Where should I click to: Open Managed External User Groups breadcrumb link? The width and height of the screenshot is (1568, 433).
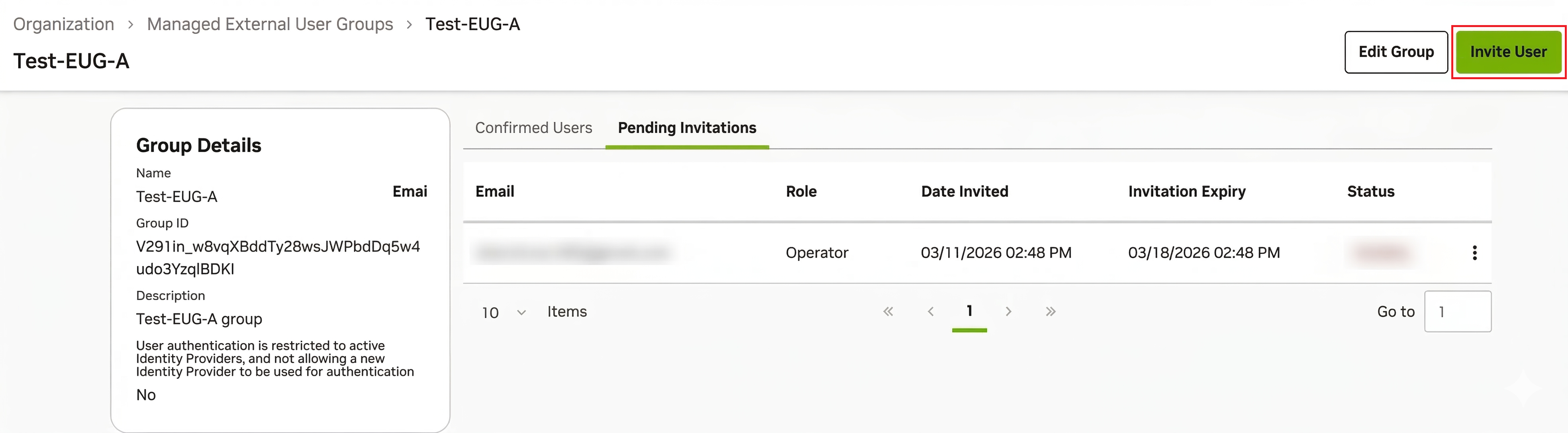tap(270, 24)
